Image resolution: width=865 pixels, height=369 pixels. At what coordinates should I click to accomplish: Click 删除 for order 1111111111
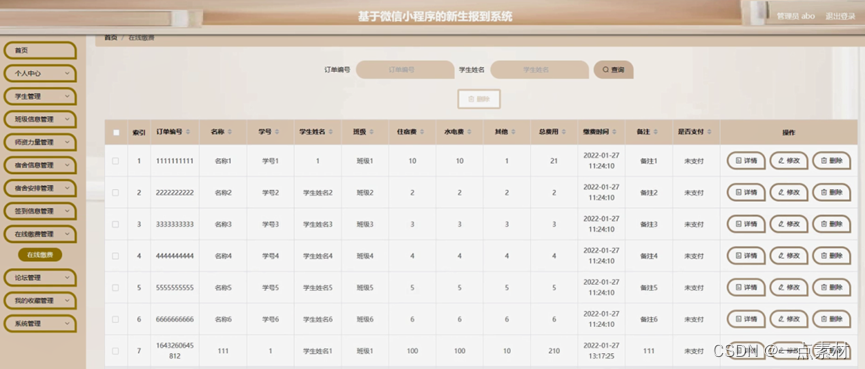(x=831, y=161)
